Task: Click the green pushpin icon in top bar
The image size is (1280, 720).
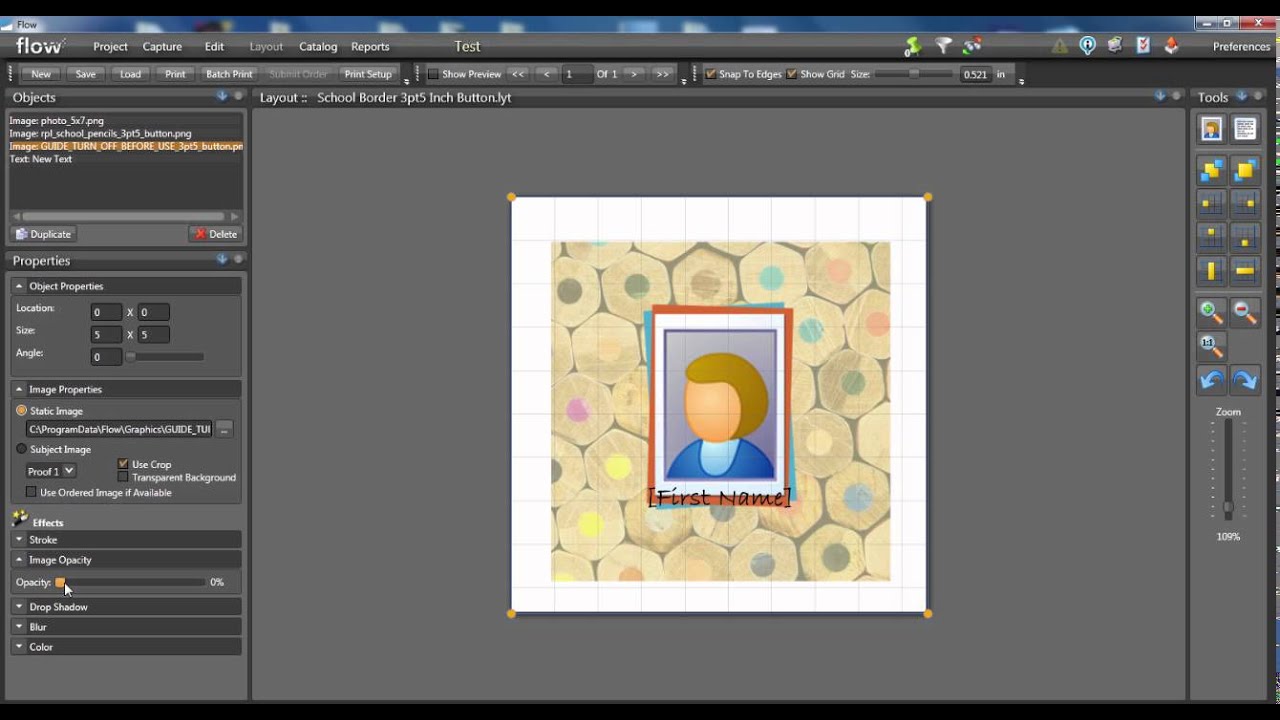Action: pos(913,46)
